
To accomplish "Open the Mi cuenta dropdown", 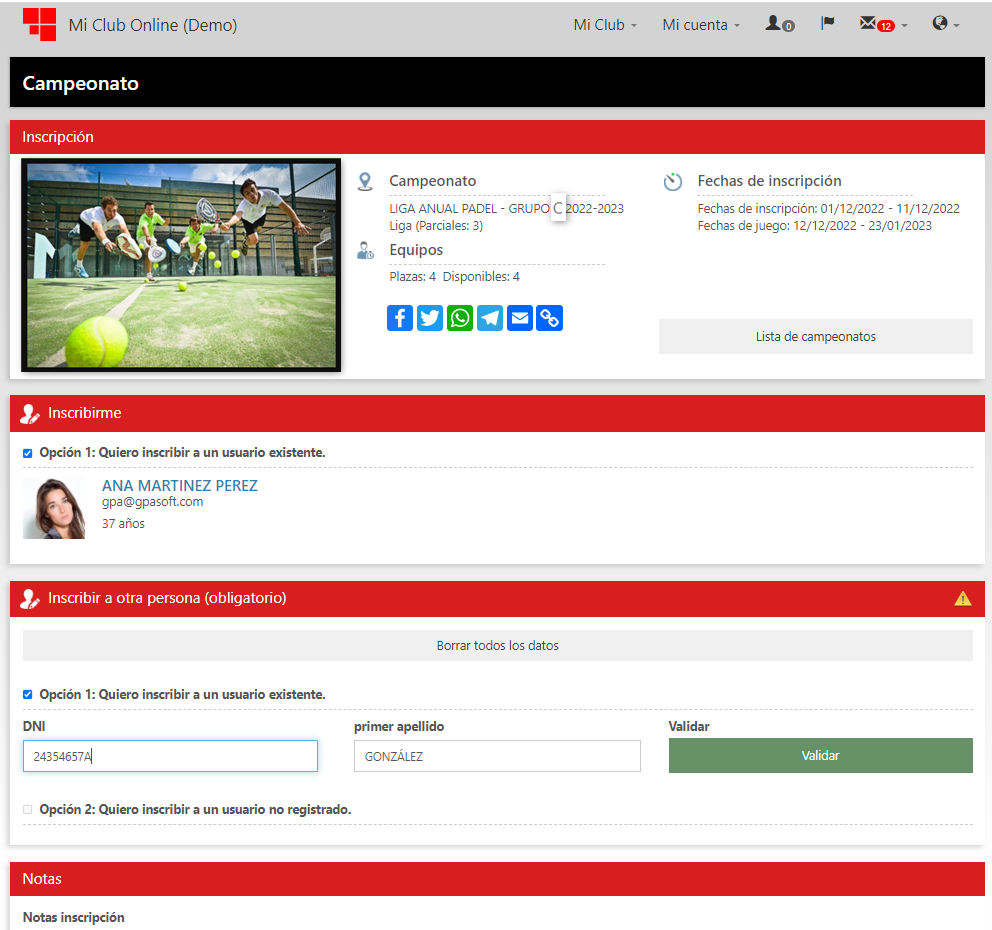I will click(x=701, y=25).
